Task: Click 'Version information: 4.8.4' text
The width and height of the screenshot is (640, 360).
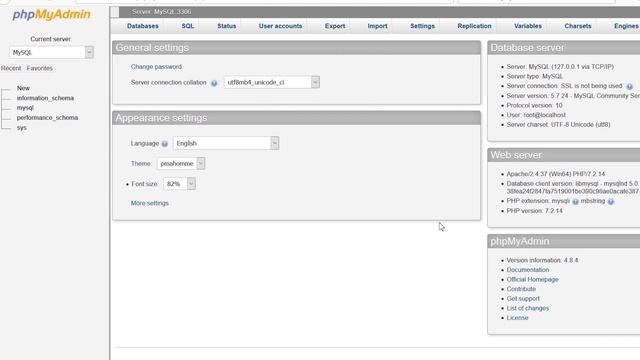Action: (x=542, y=260)
